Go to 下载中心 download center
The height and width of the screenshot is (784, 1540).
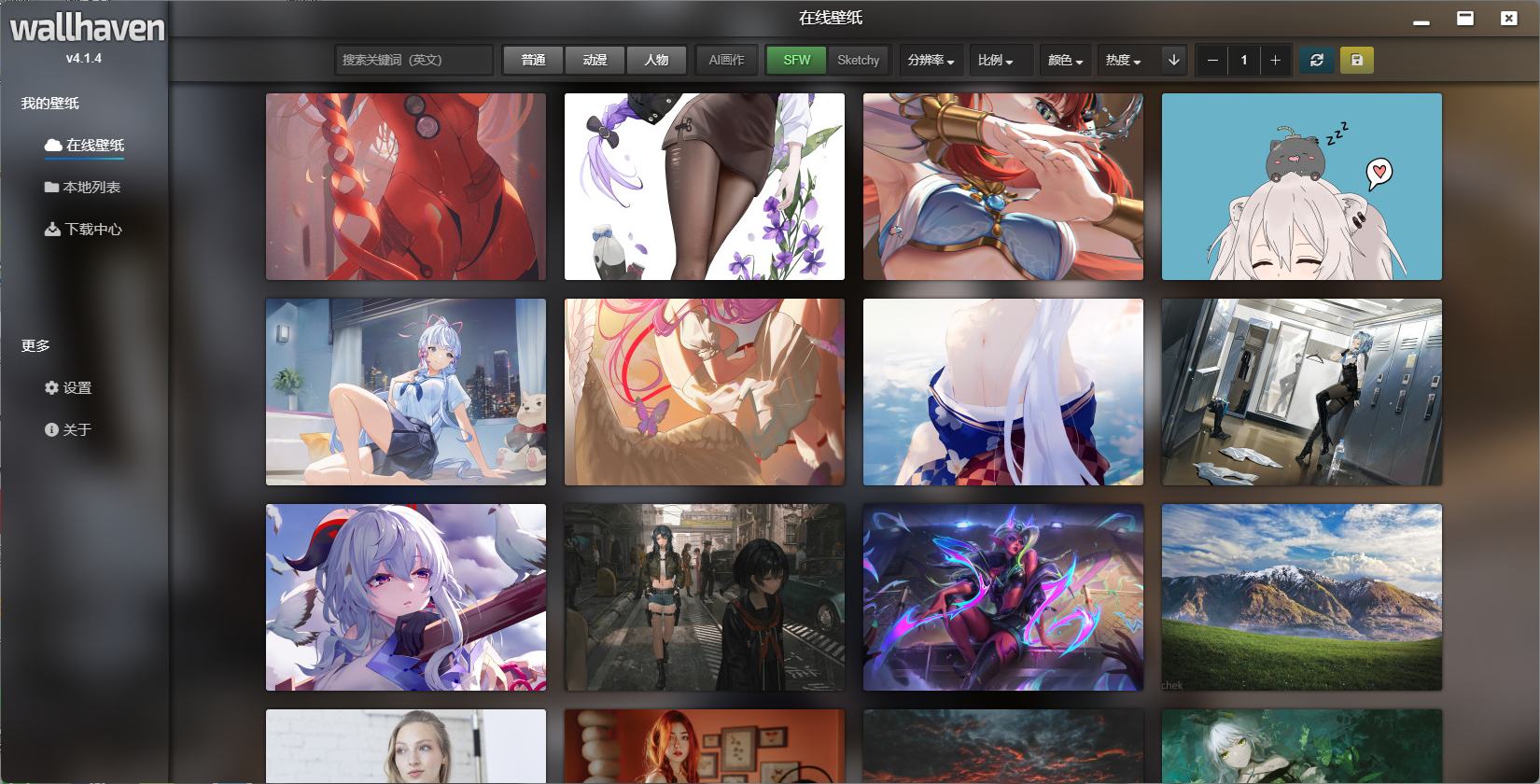pos(83,230)
